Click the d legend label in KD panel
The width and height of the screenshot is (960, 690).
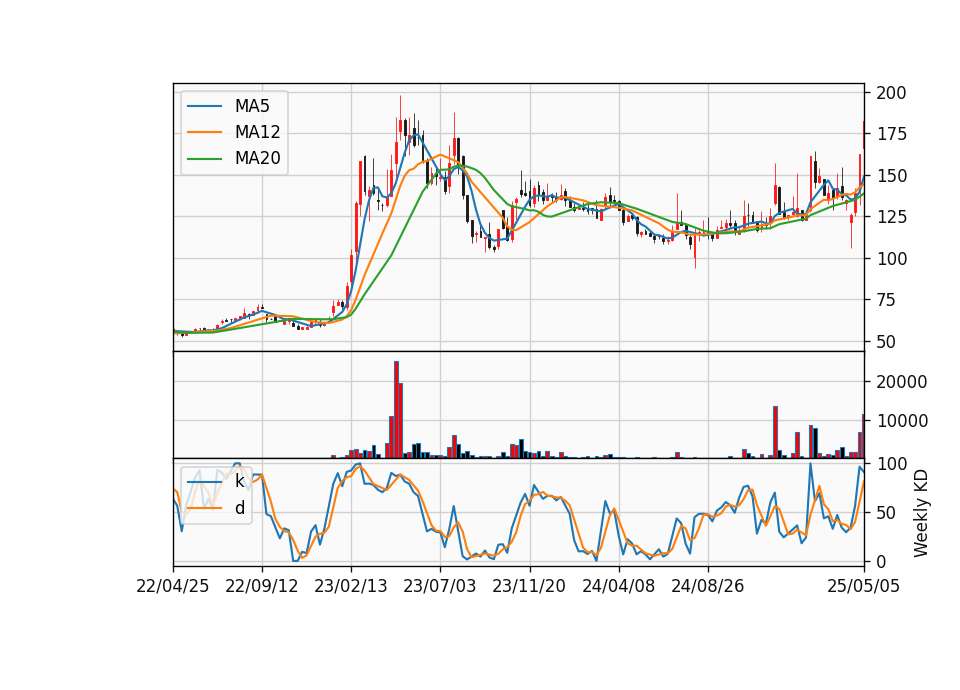239,508
